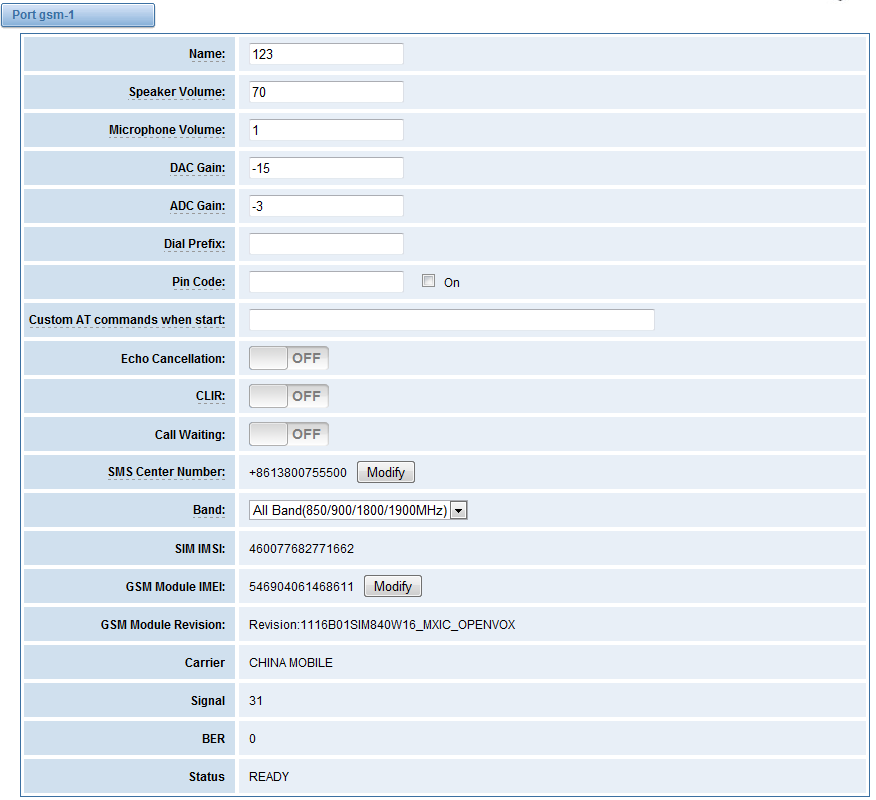
Task: Select the Microphone Volume field
Action: [x=326, y=130]
